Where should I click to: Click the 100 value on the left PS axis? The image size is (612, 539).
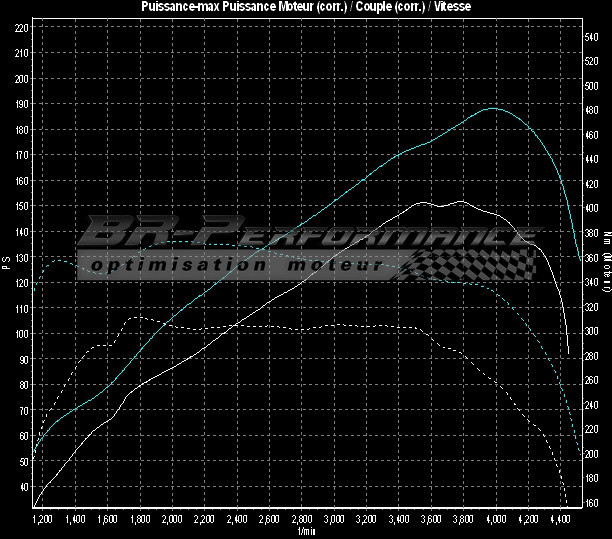tap(21, 333)
